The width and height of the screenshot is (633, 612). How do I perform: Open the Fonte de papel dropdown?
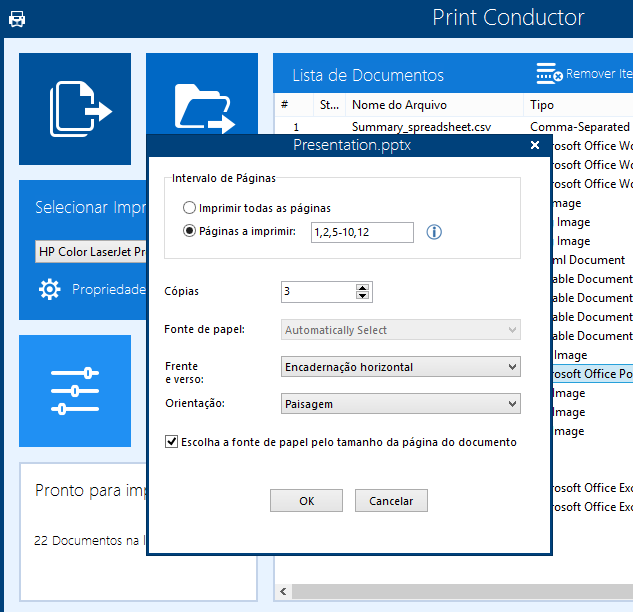tap(400, 330)
